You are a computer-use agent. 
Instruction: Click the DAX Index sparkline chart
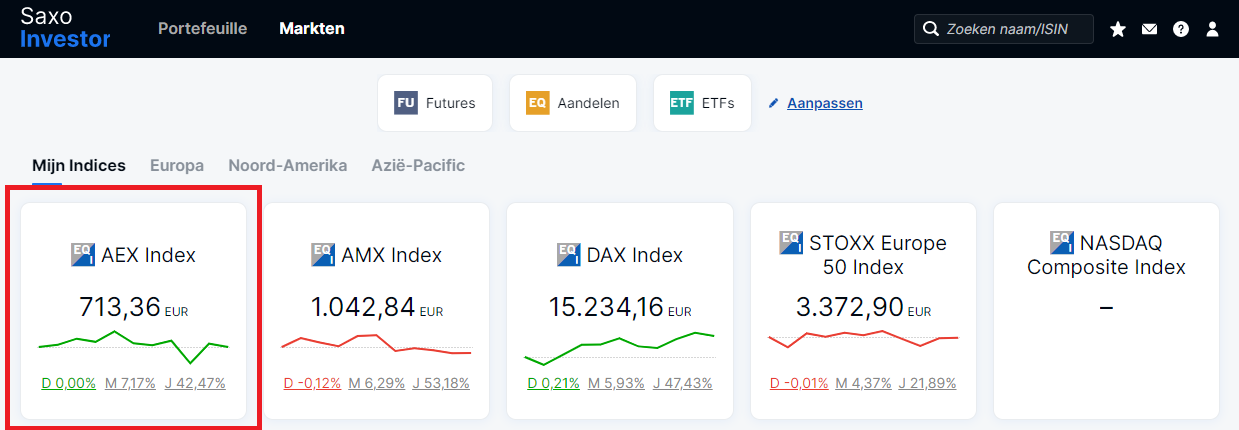pos(620,348)
